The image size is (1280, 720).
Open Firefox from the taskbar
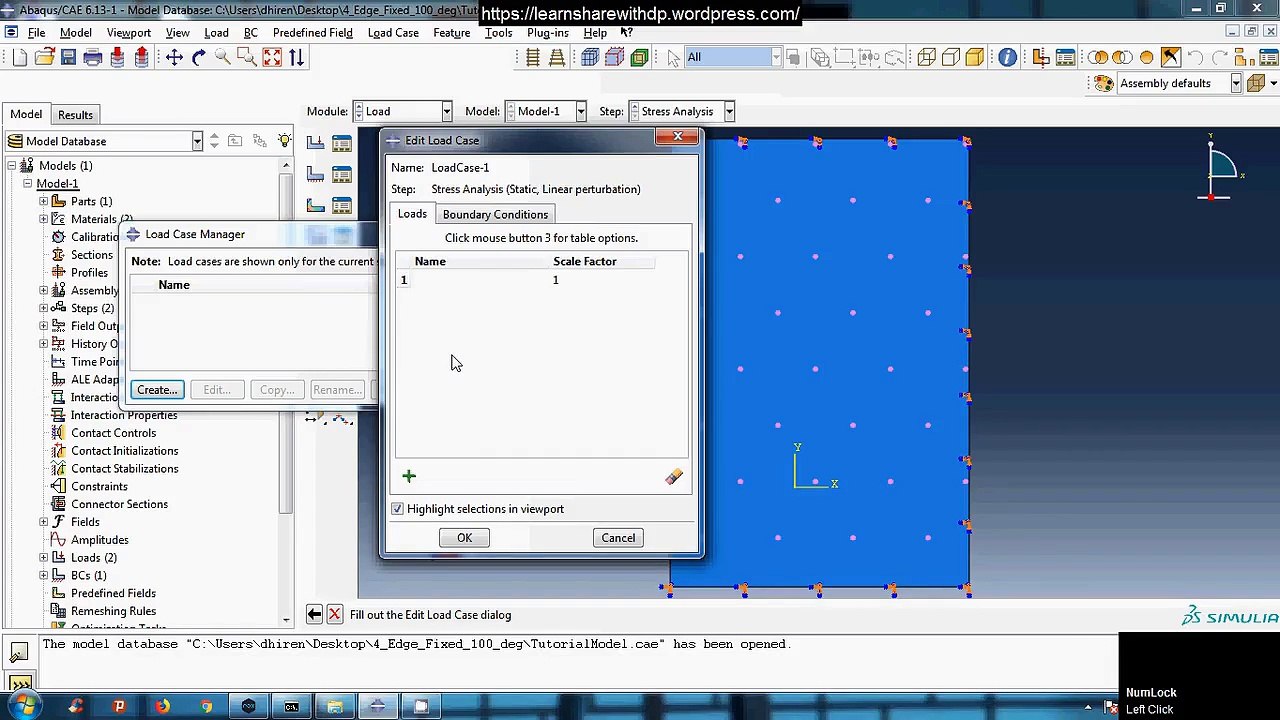(162, 707)
